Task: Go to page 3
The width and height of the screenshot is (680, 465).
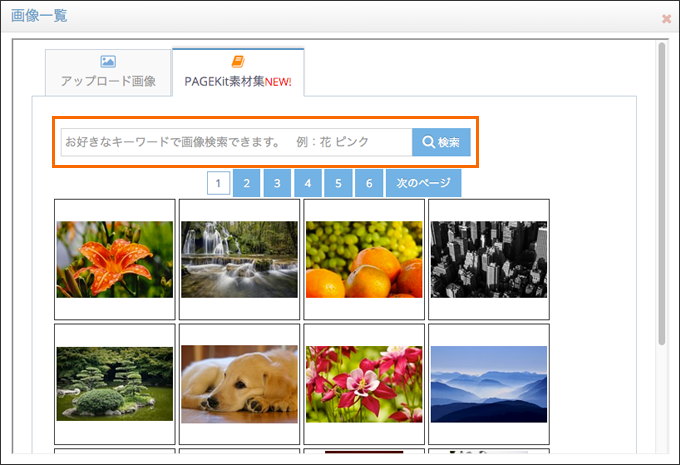Action: click(277, 183)
